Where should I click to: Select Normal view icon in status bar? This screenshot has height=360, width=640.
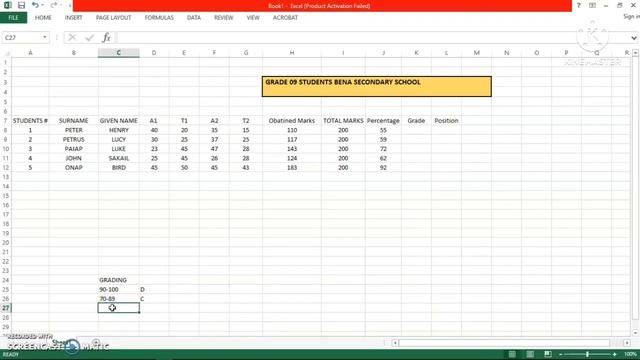[x=512, y=354]
